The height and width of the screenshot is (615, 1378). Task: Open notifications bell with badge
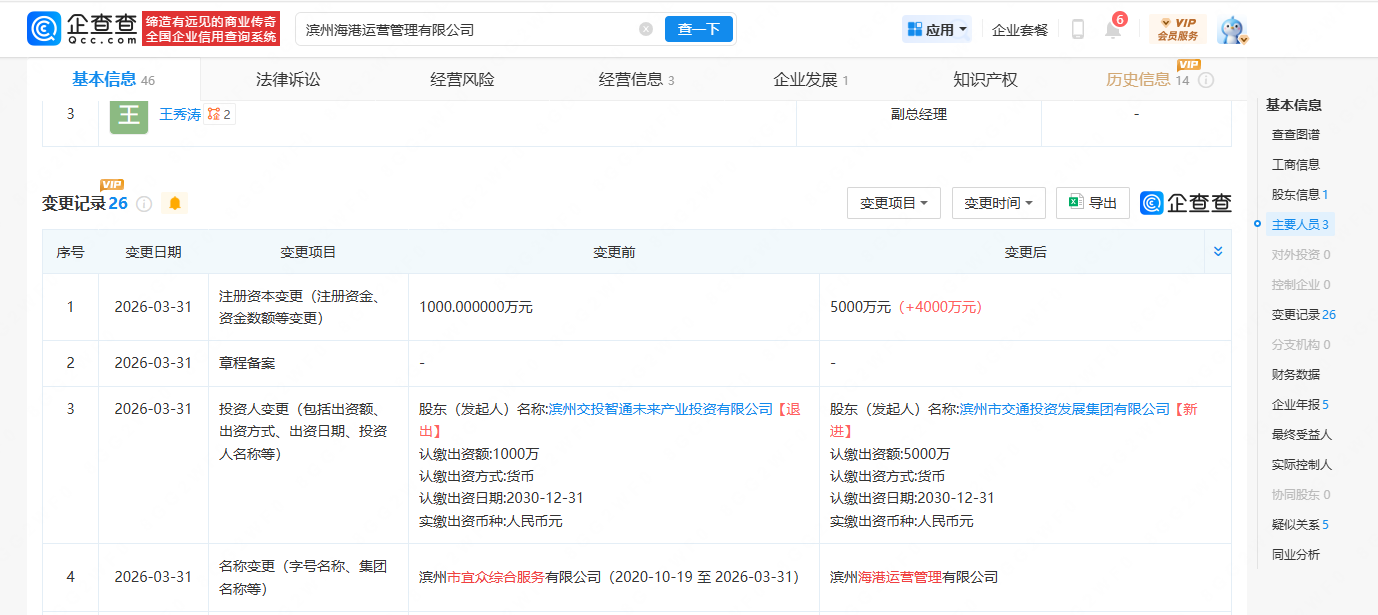(x=1112, y=29)
